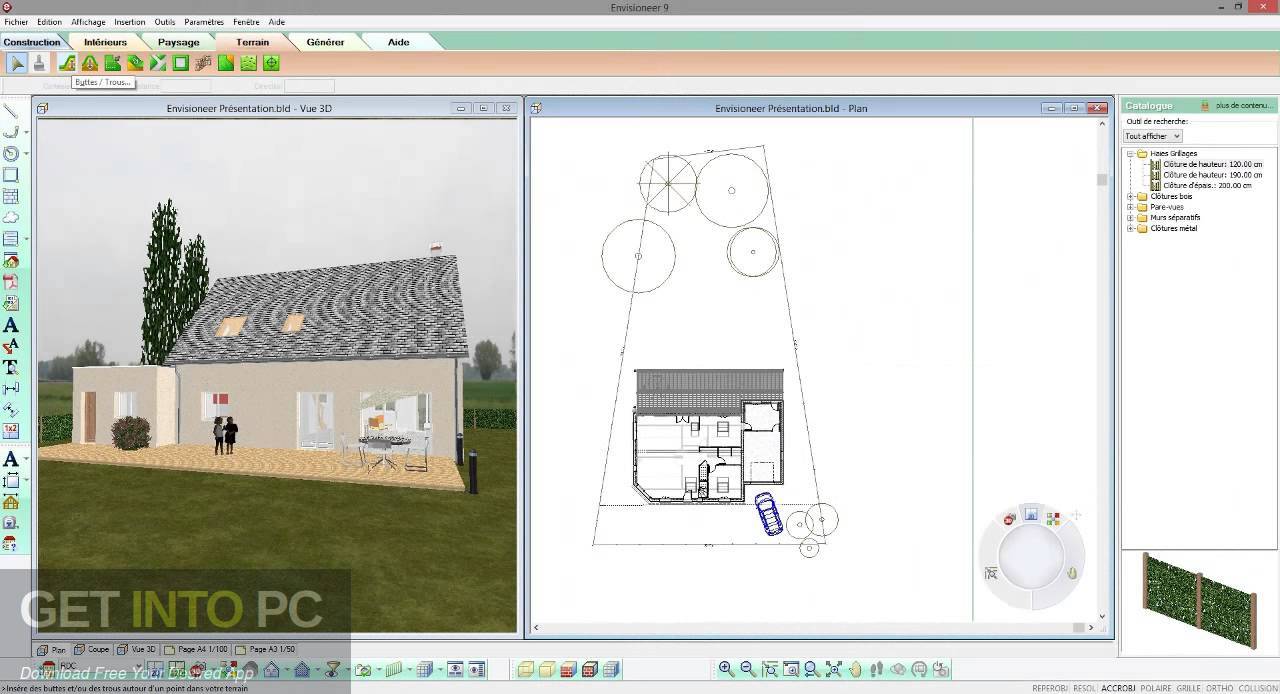Click the yellow wireframe box display icon
Image resolution: width=1280 pixels, height=694 pixels.
click(x=525, y=669)
